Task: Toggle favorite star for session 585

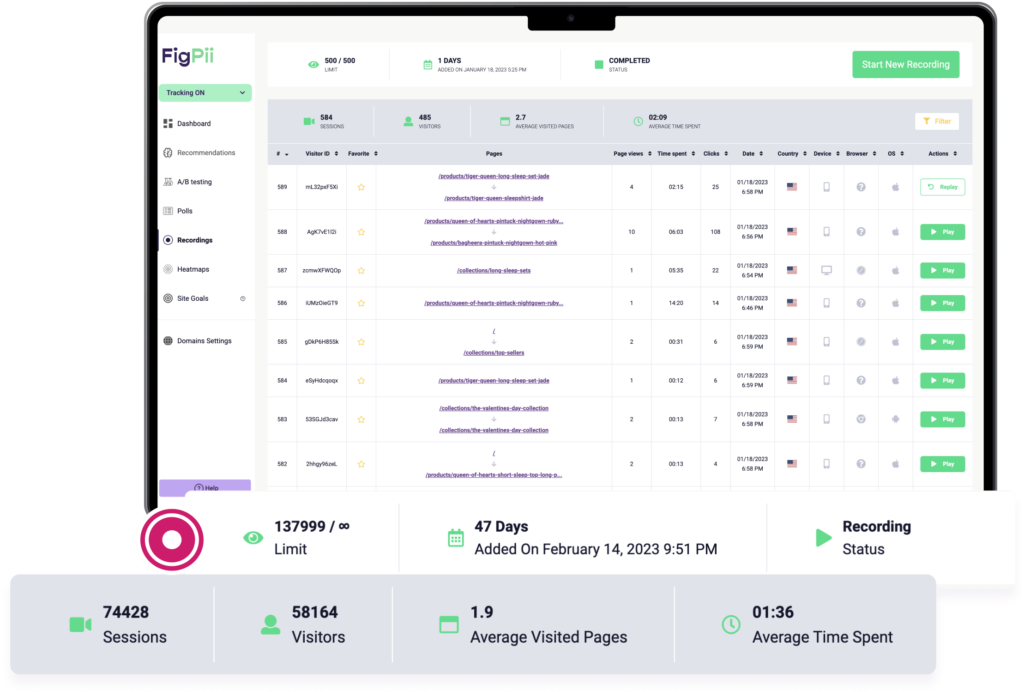Action: [361, 342]
